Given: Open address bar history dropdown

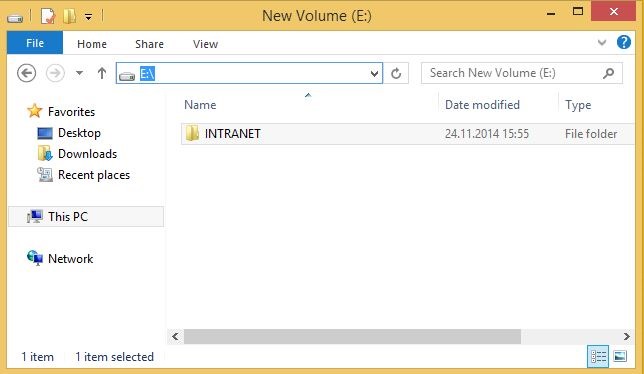Looking at the screenshot, I should [x=374, y=74].
